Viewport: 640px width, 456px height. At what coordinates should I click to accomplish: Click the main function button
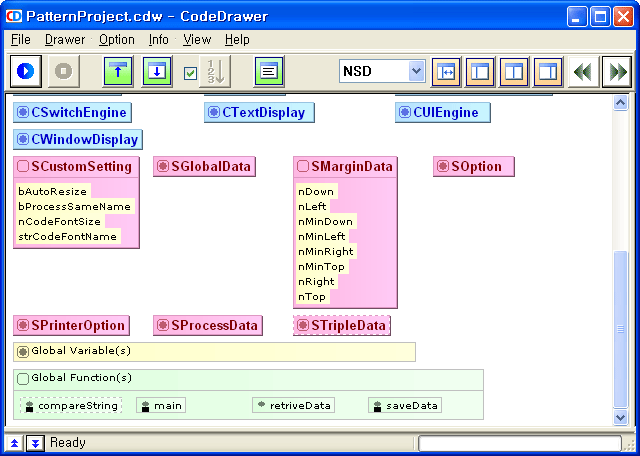click(161, 405)
